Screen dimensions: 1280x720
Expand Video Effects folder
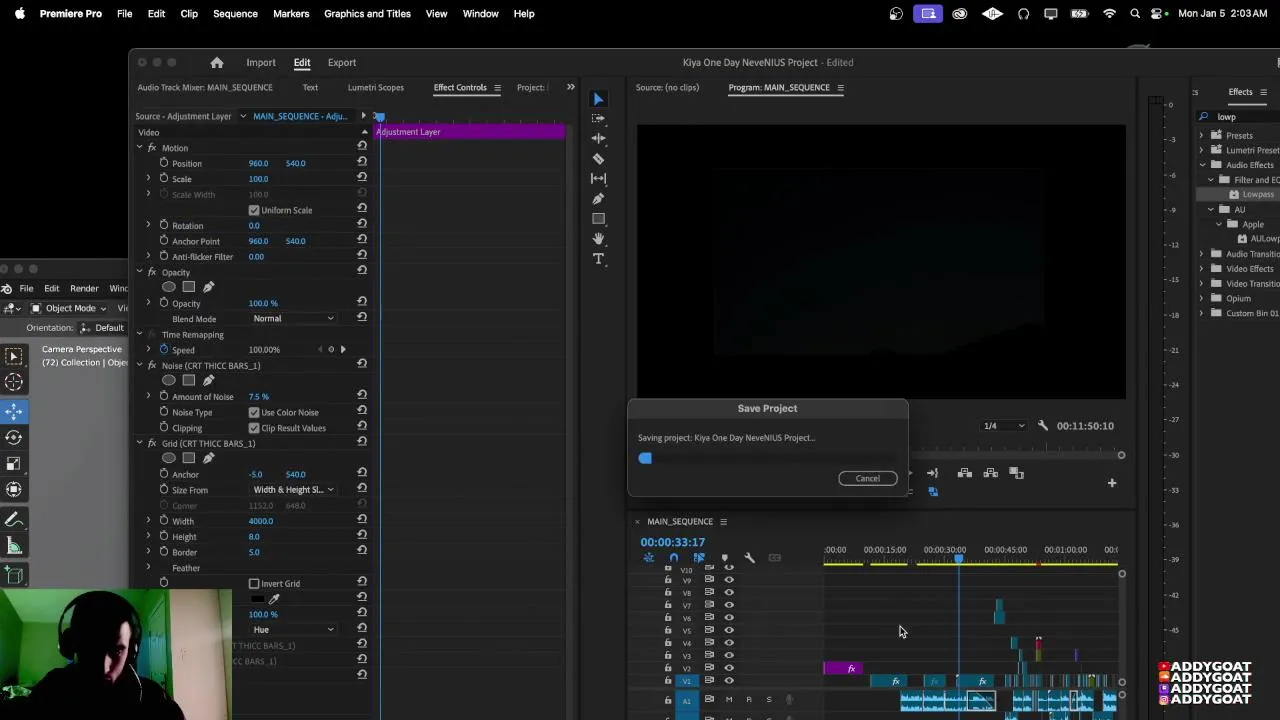click(1202, 269)
